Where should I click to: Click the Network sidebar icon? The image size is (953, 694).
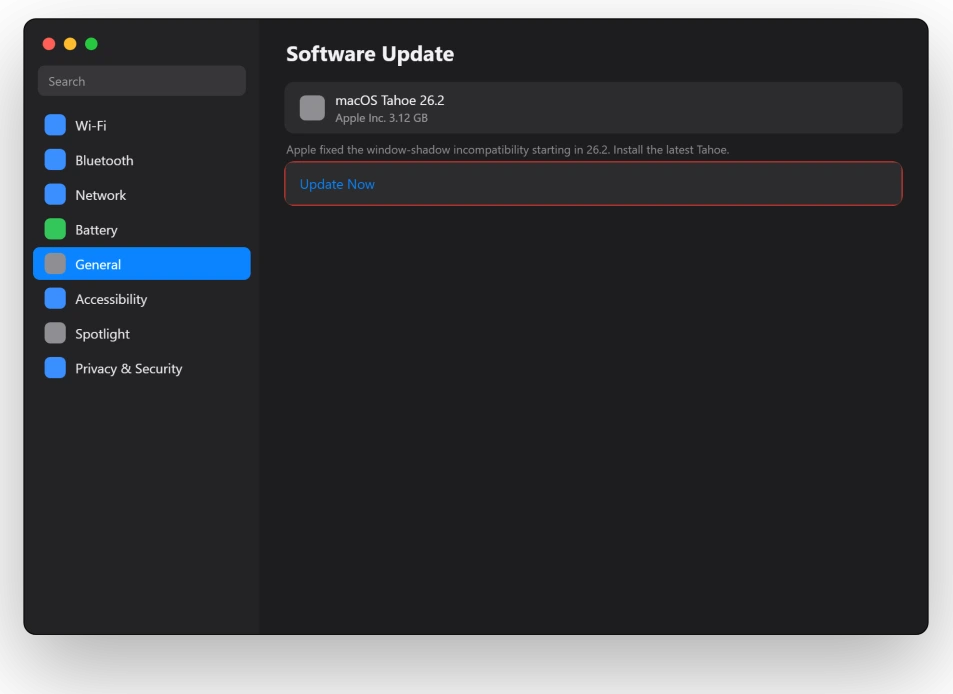pyautogui.click(x=55, y=194)
